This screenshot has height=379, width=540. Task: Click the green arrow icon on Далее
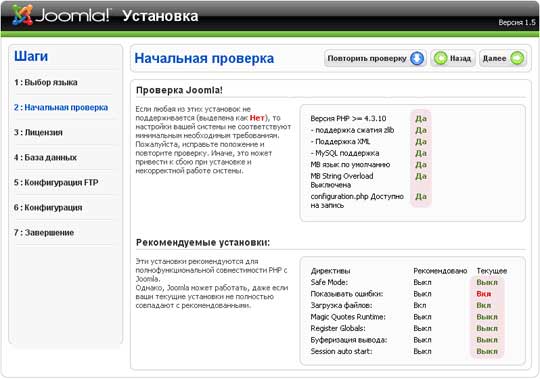click(x=517, y=58)
